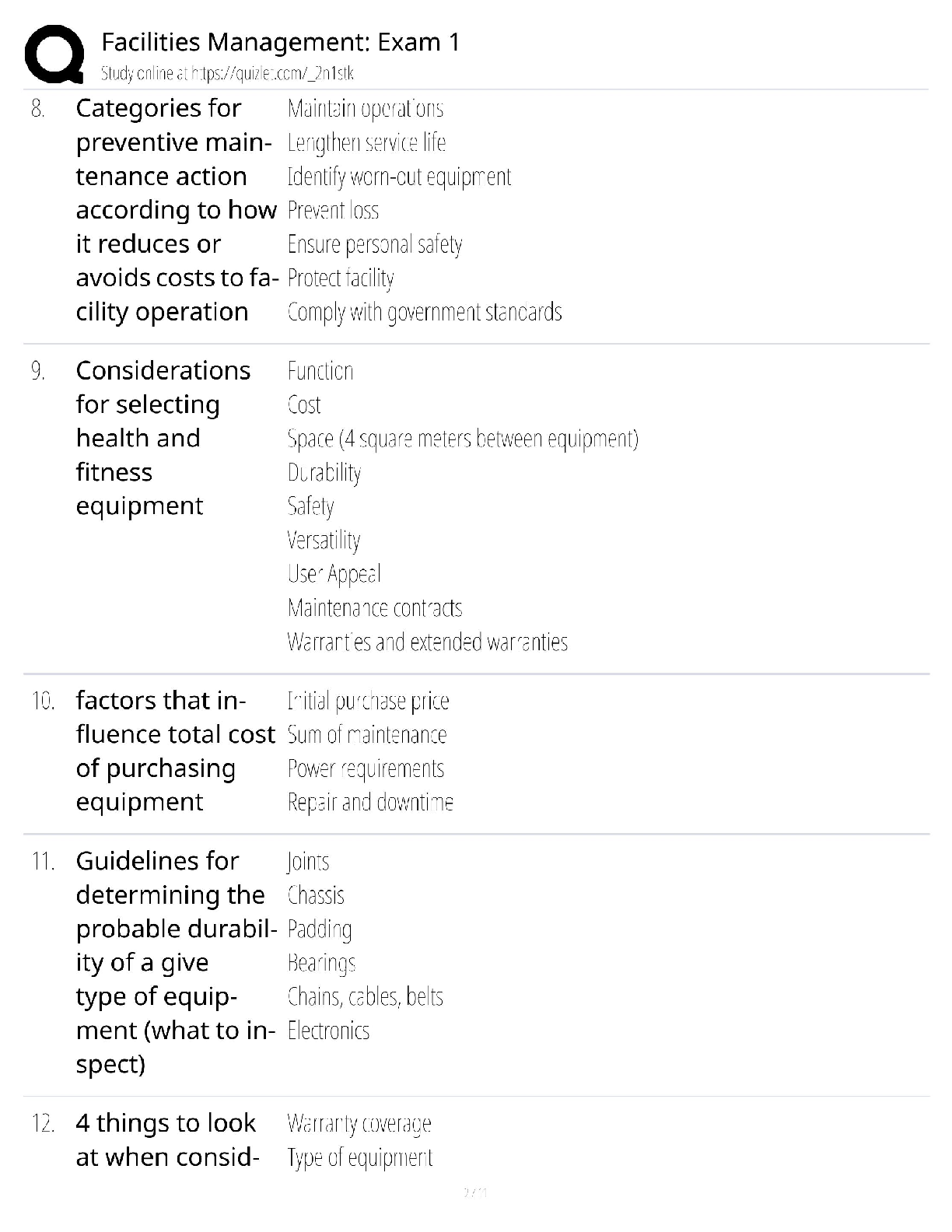The image size is (952, 1232).
Task: Click the 'User Appeal' definition entry
Action: (x=334, y=575)
